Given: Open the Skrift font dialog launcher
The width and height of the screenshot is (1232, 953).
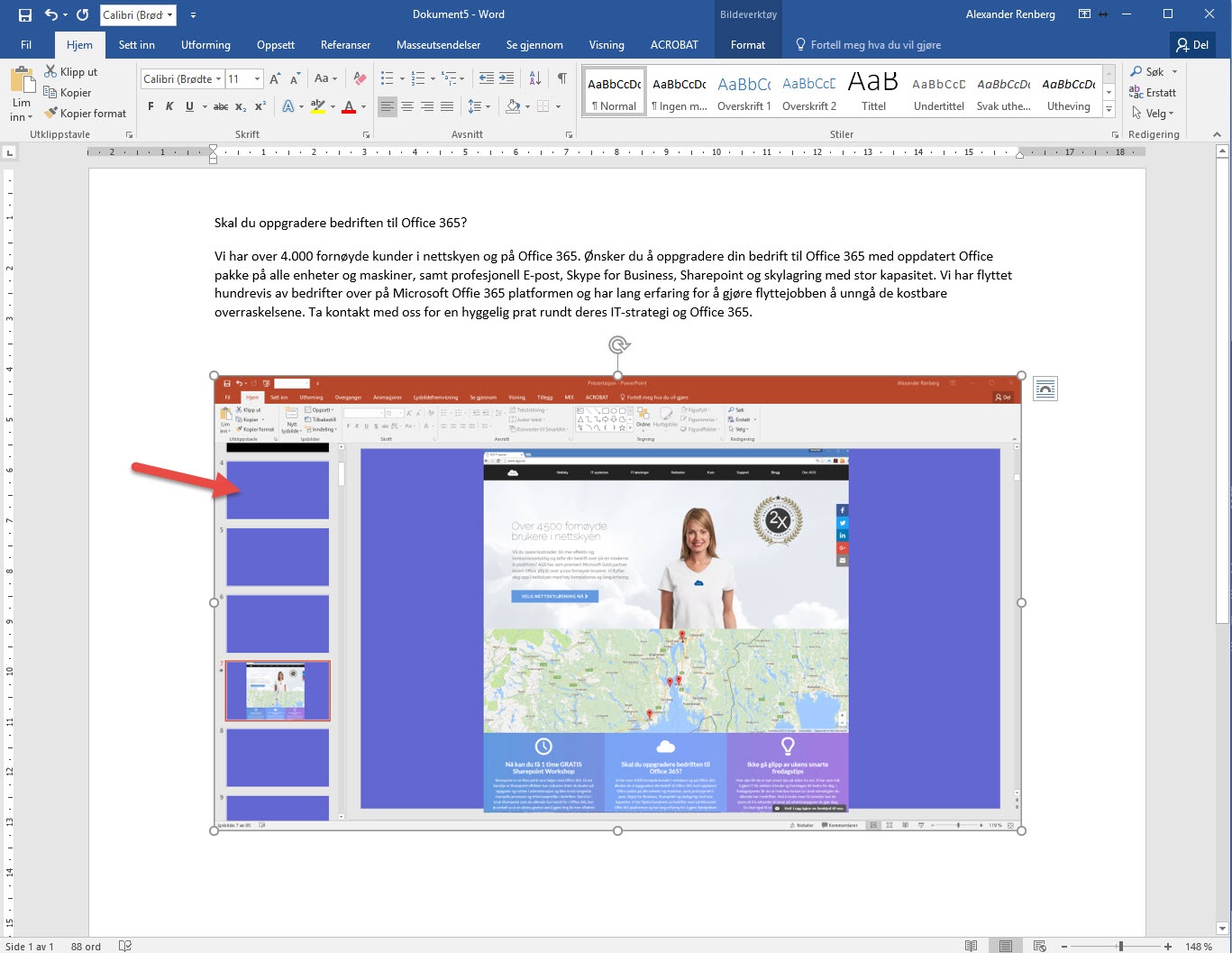Looking at the screenshot, I should [x=366, y=134].
